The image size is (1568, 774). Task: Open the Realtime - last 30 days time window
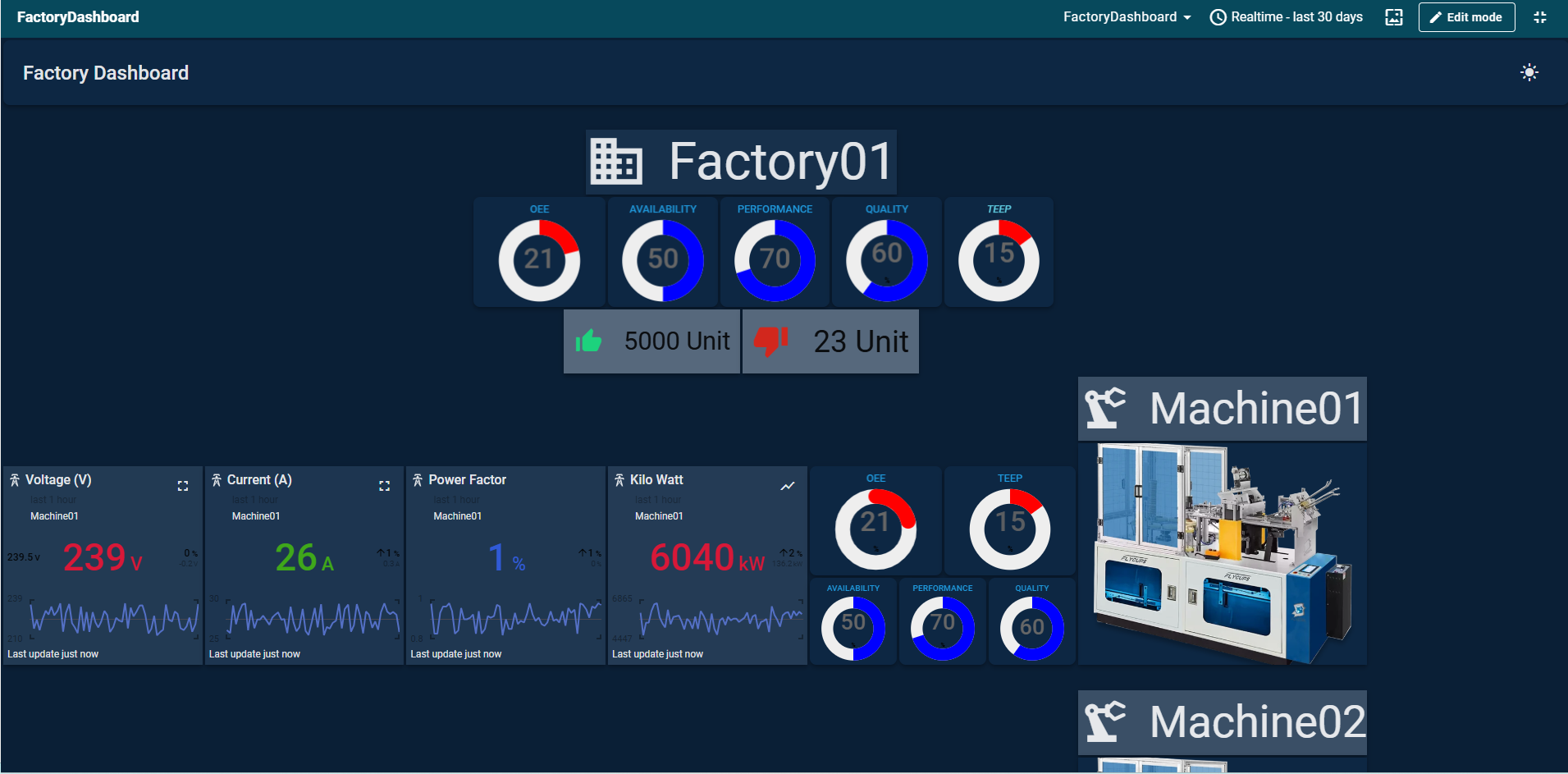click(x=1286, y=17)
